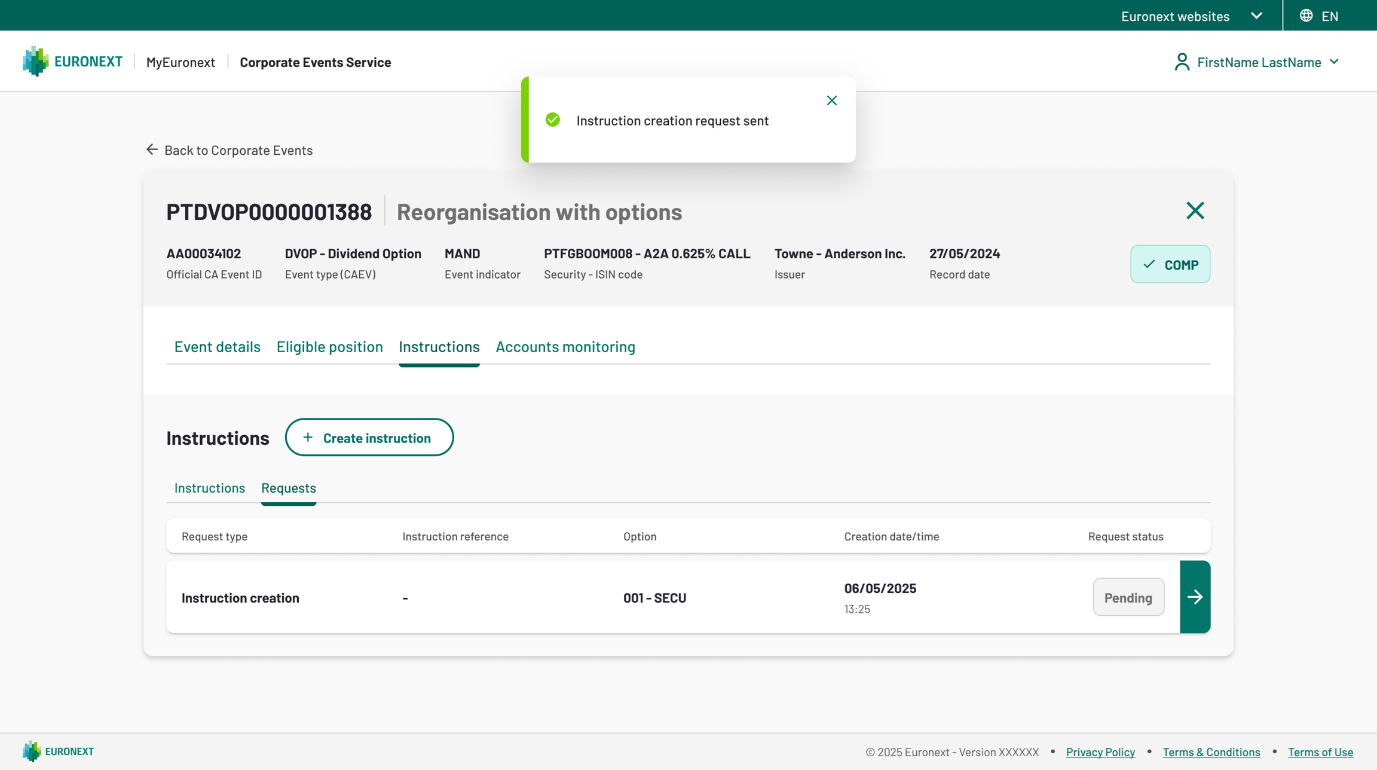The width and height of the screenshot is (1377, 770).
Task: Open Accounts monitoring tab
Action: pos(566,347)
